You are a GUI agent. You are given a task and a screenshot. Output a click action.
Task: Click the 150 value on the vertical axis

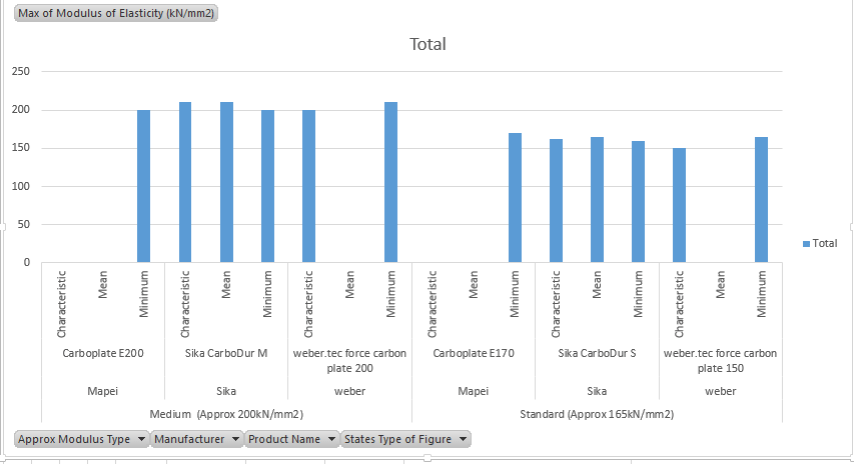coord(21,148)
